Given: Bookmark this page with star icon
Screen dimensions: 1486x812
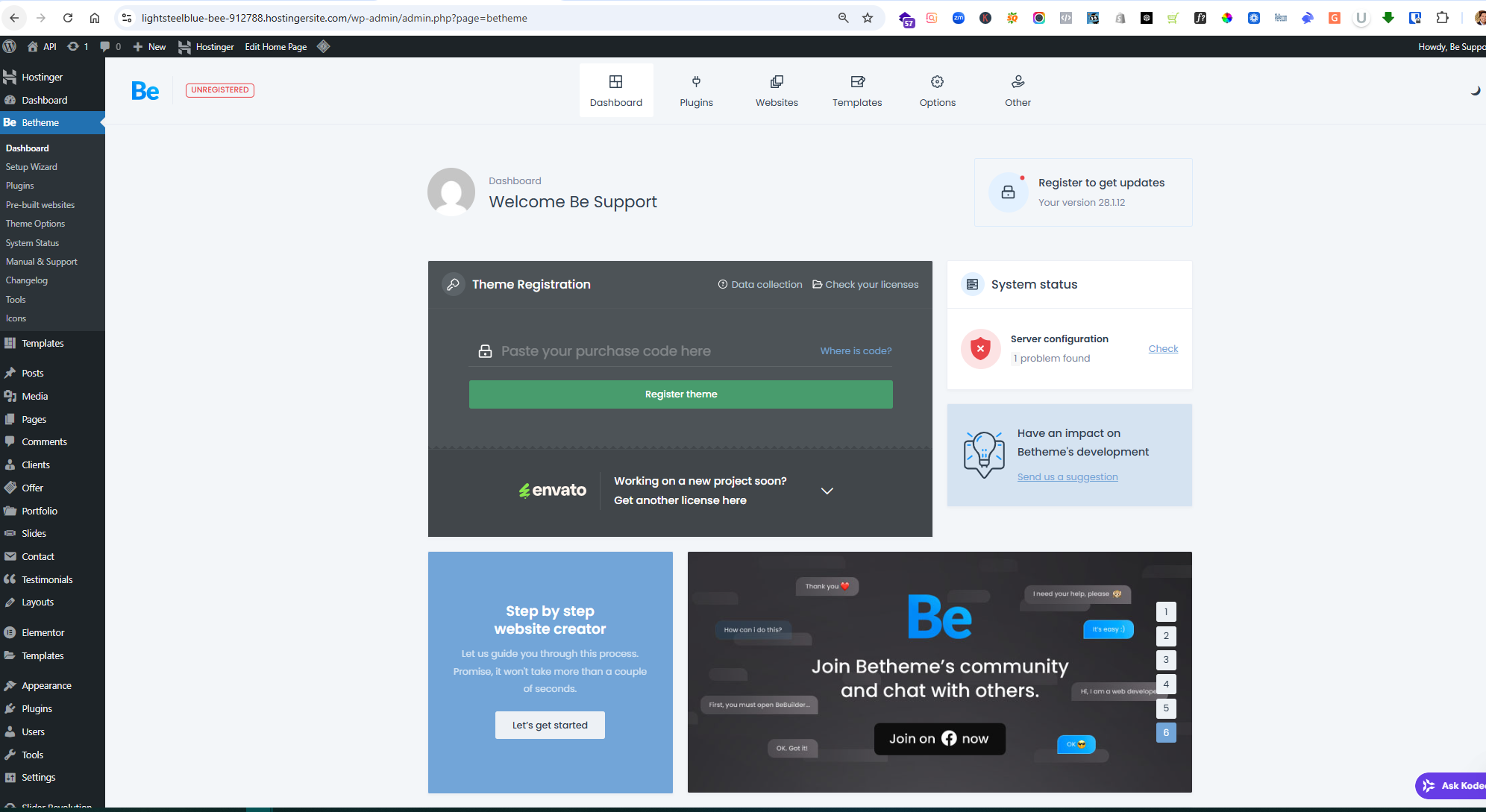Looking at the screenshot, I should [868, 18].
